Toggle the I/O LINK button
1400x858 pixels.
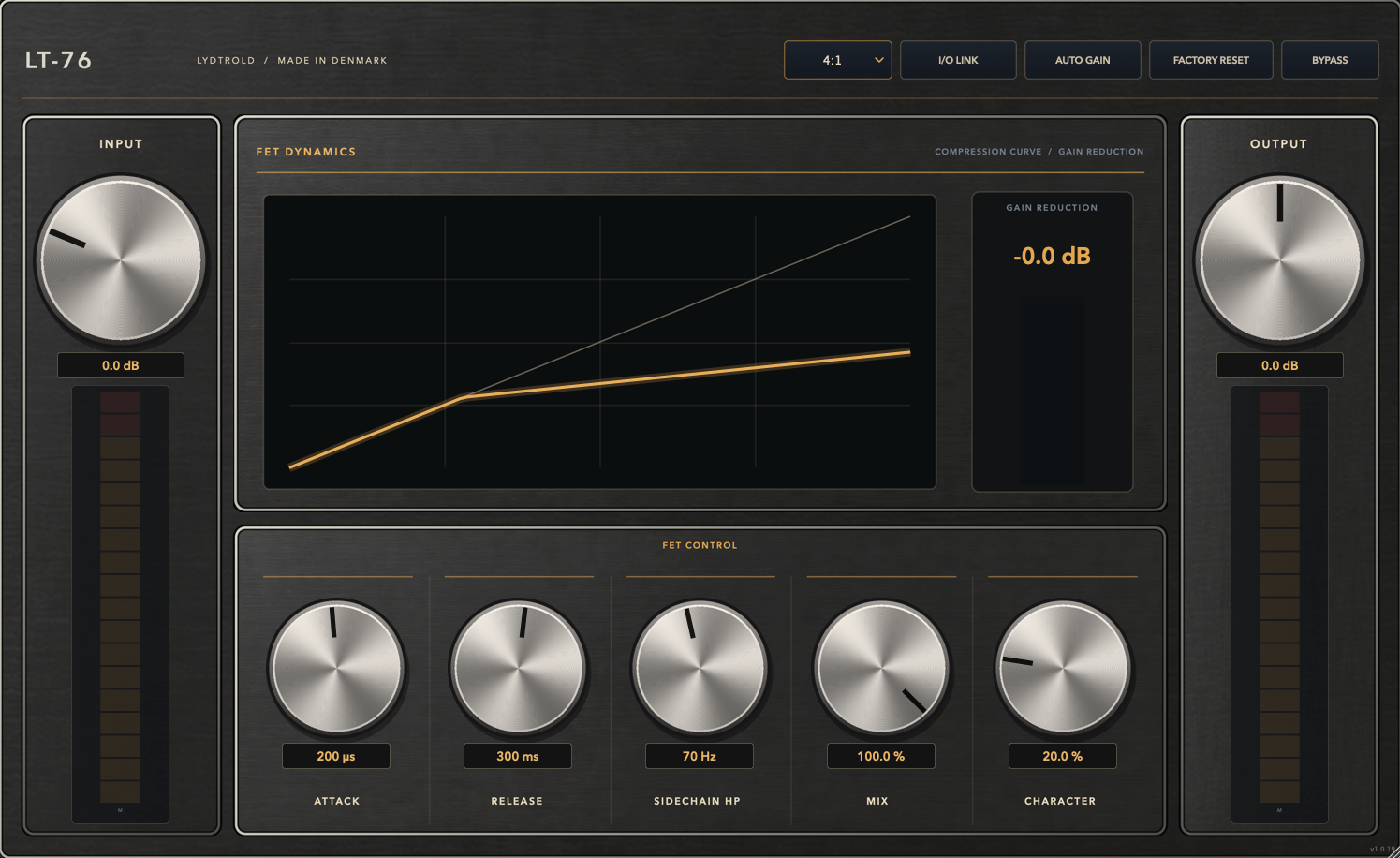(958, 60)
